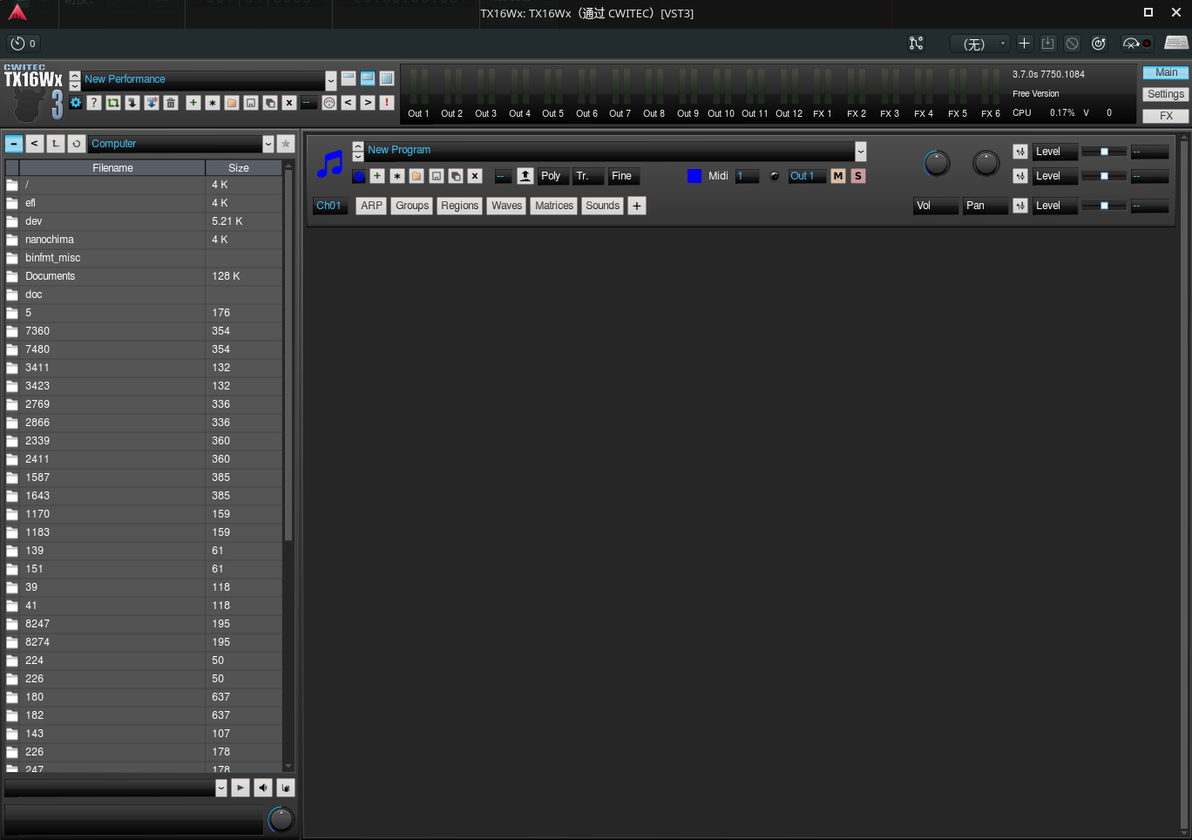Click the previous arrow next to the MIDI icon

[x=348, y=103]
